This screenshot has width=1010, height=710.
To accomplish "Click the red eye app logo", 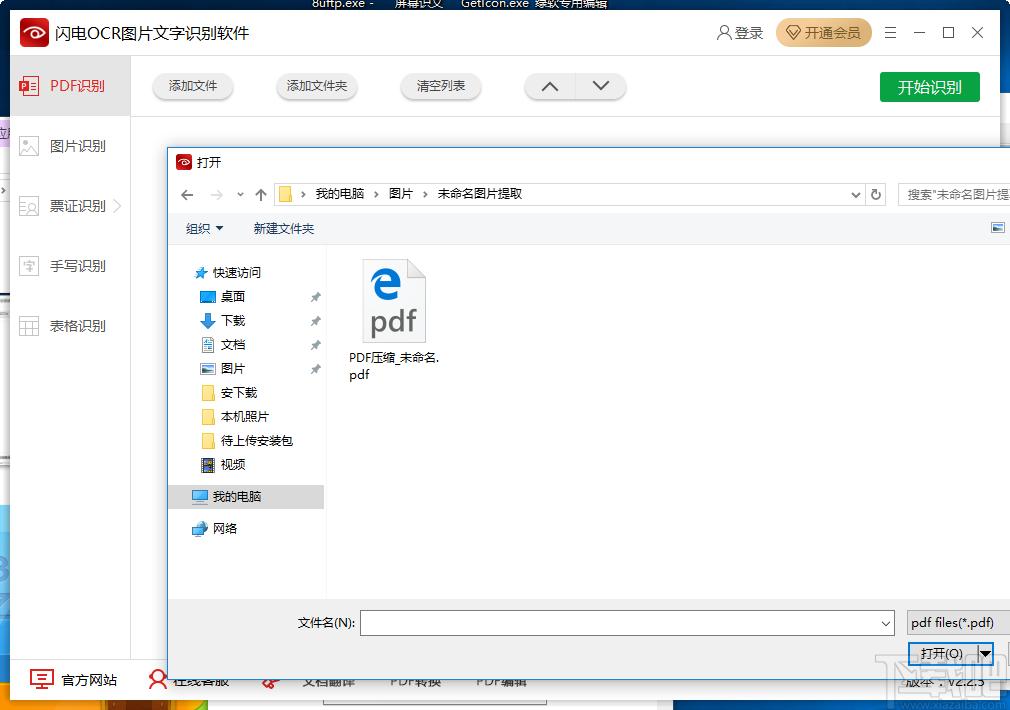I will (34, 32).
